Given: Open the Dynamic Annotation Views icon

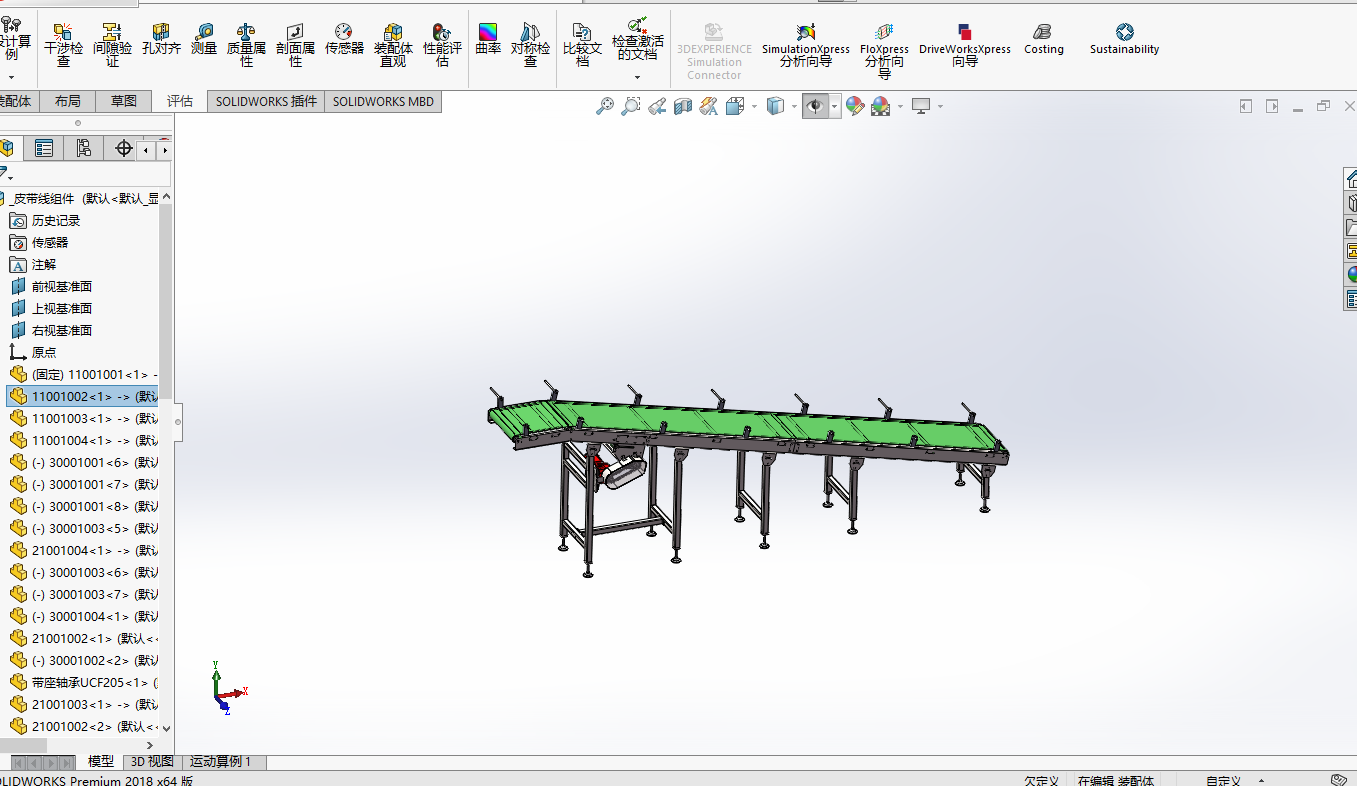Looking at the screenshot, I should (709, 106).
